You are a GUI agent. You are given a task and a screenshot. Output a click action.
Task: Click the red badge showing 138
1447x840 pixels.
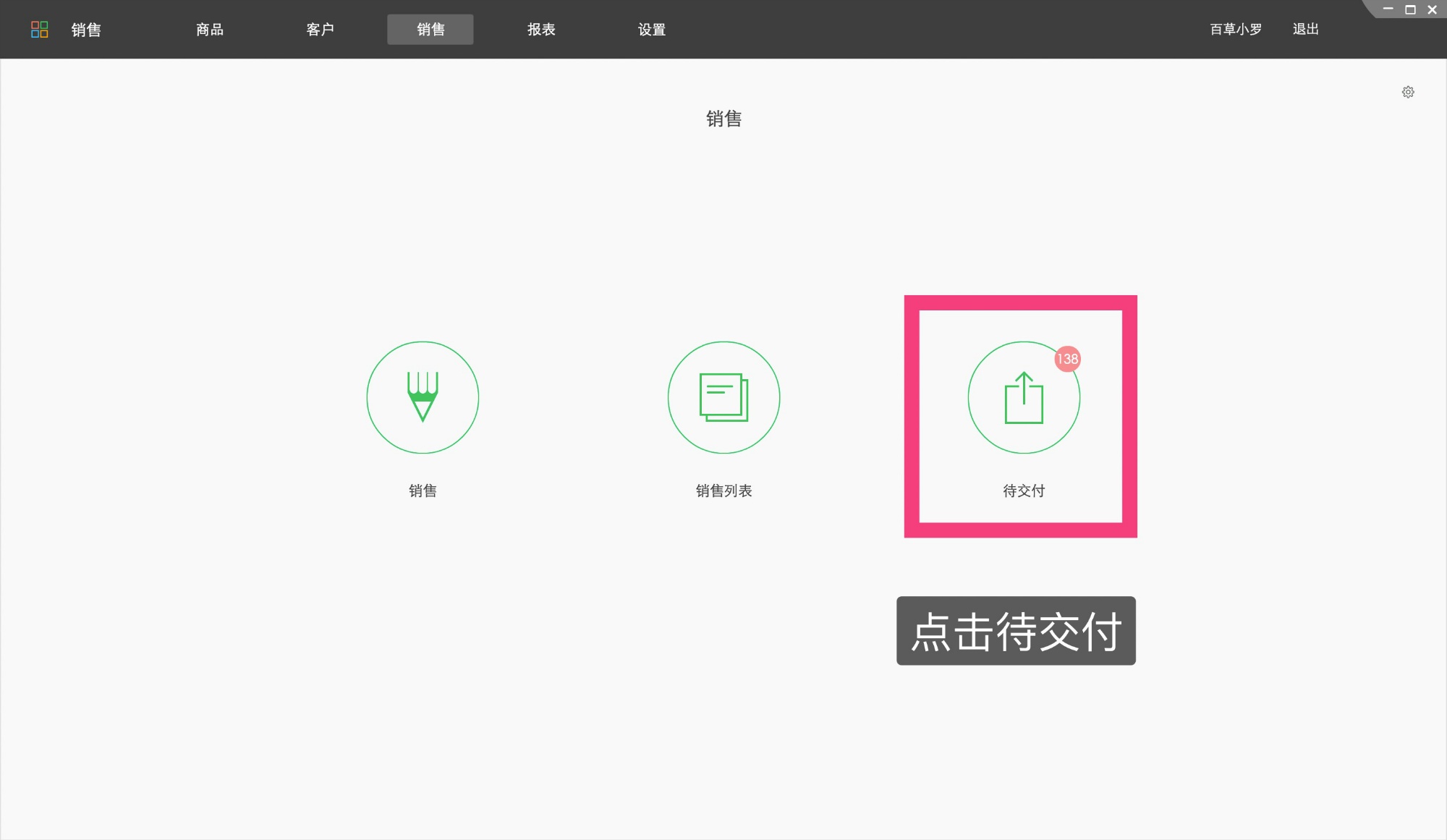tap(1066, 359)
